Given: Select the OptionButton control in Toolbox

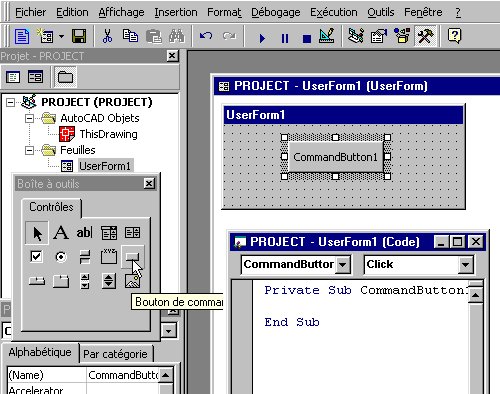Looking at the screenshot, I should [61, 257].
